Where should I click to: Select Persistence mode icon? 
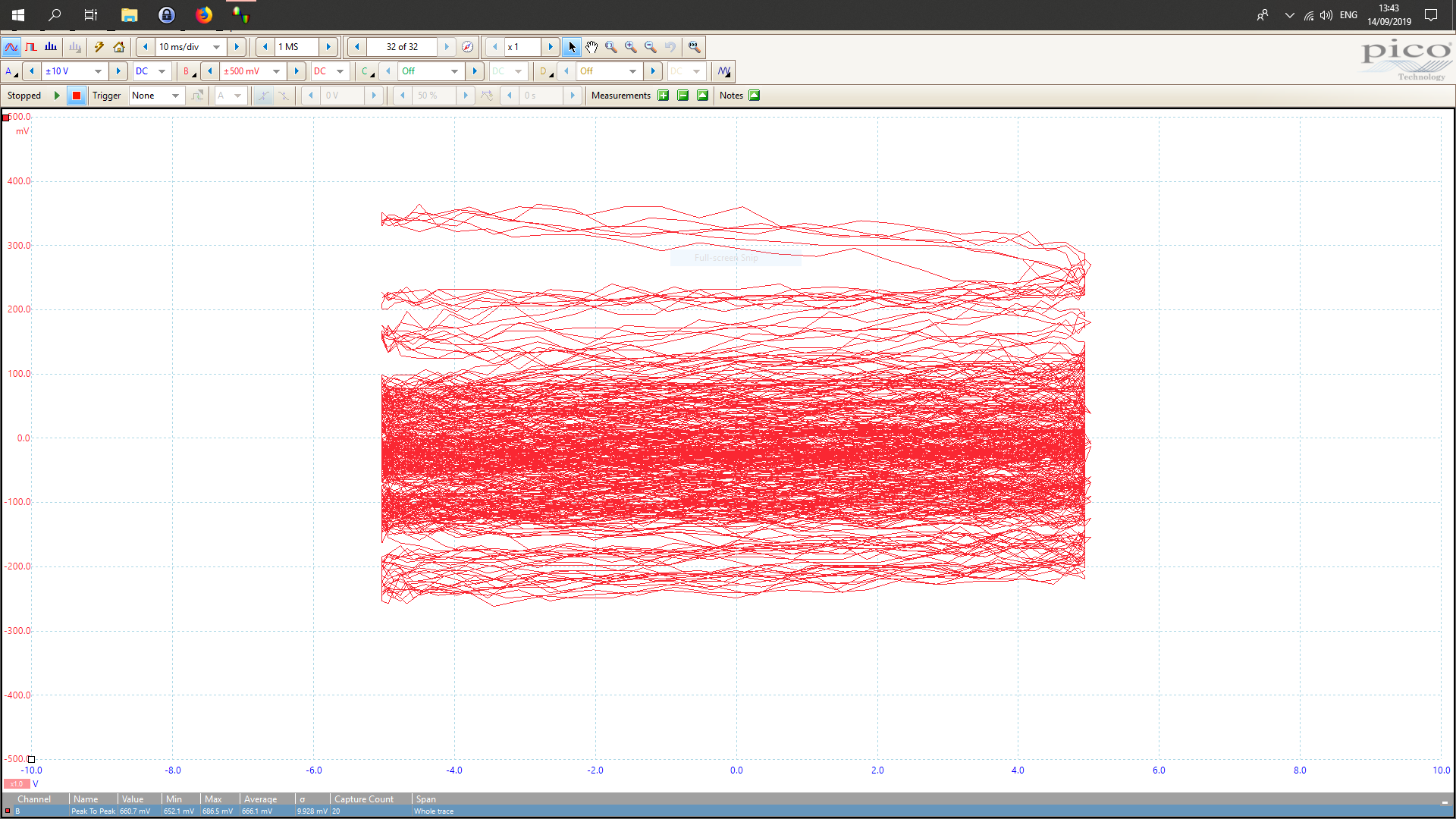31,47
